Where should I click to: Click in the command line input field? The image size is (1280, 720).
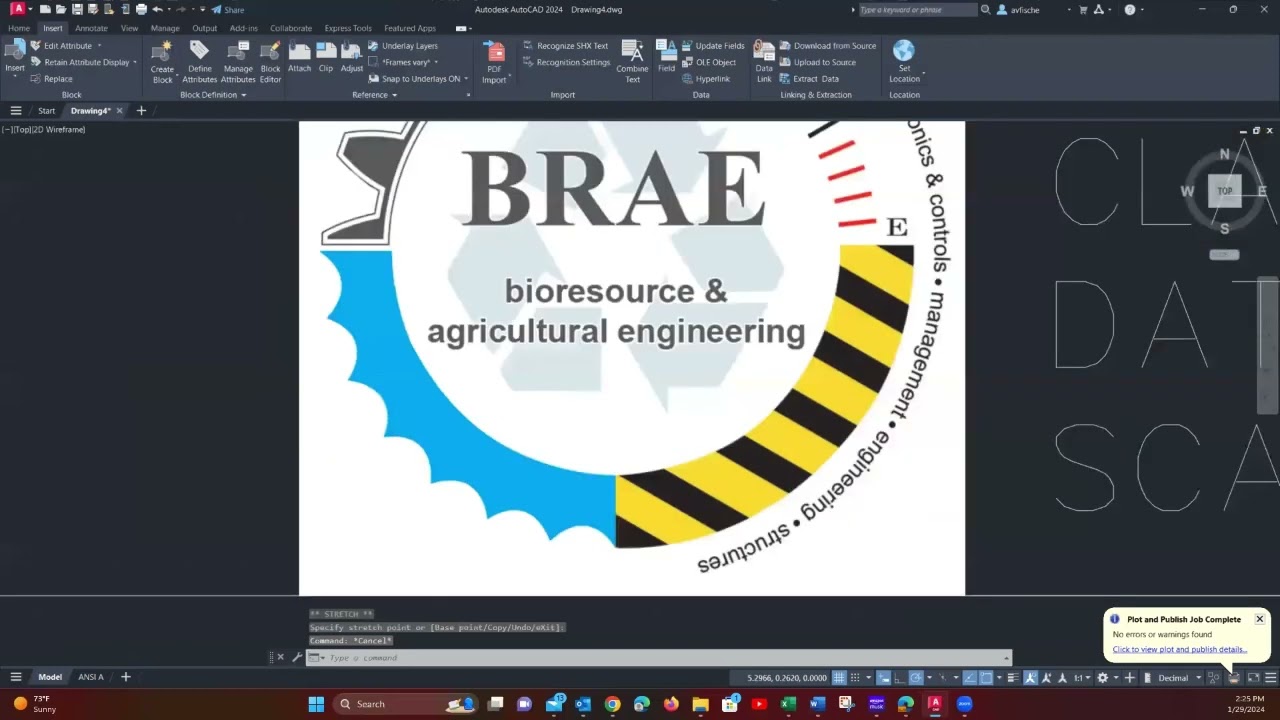660,658
